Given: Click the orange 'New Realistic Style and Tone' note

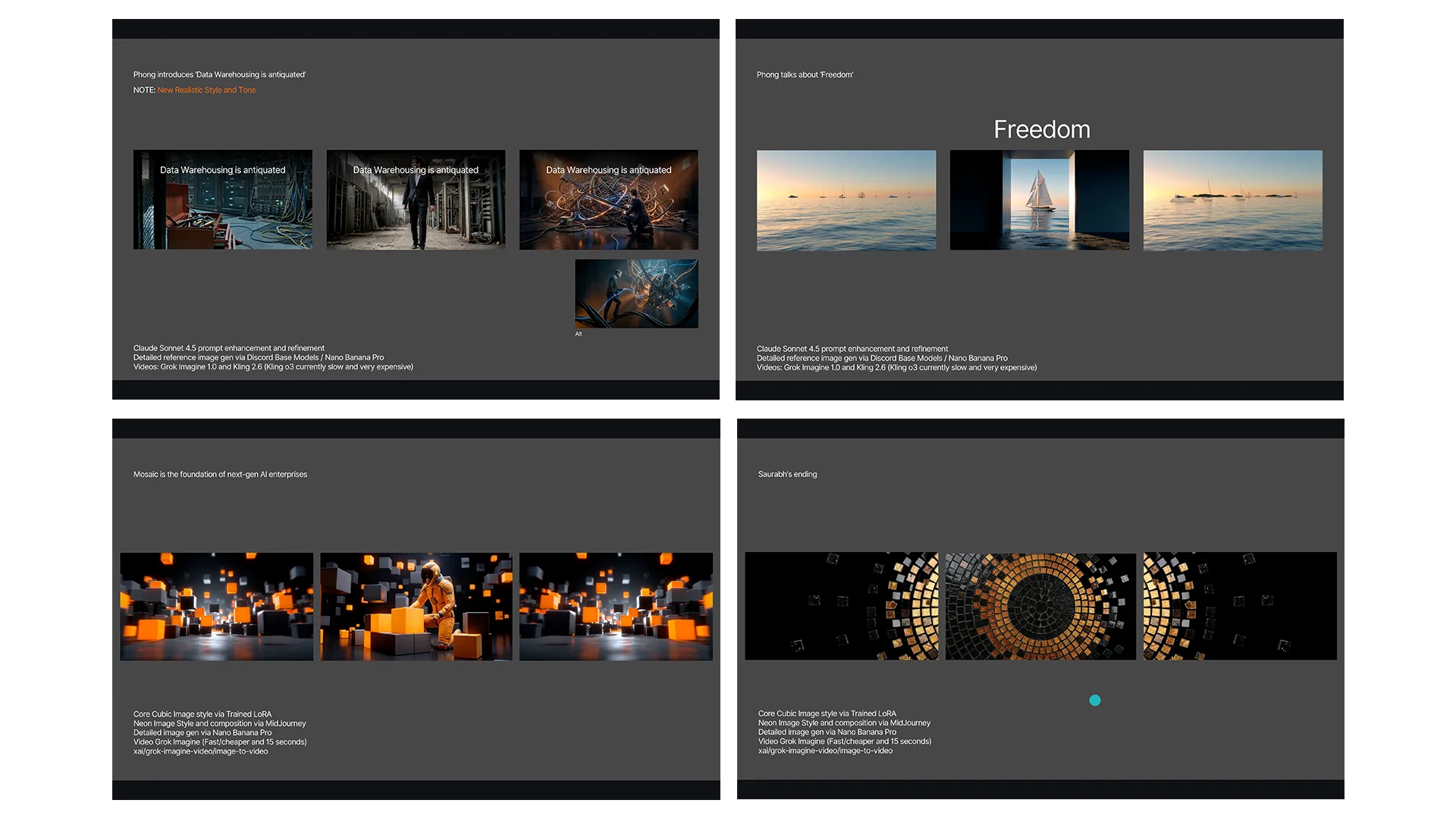Looking at the screenshot, I should tap(206, 90).
